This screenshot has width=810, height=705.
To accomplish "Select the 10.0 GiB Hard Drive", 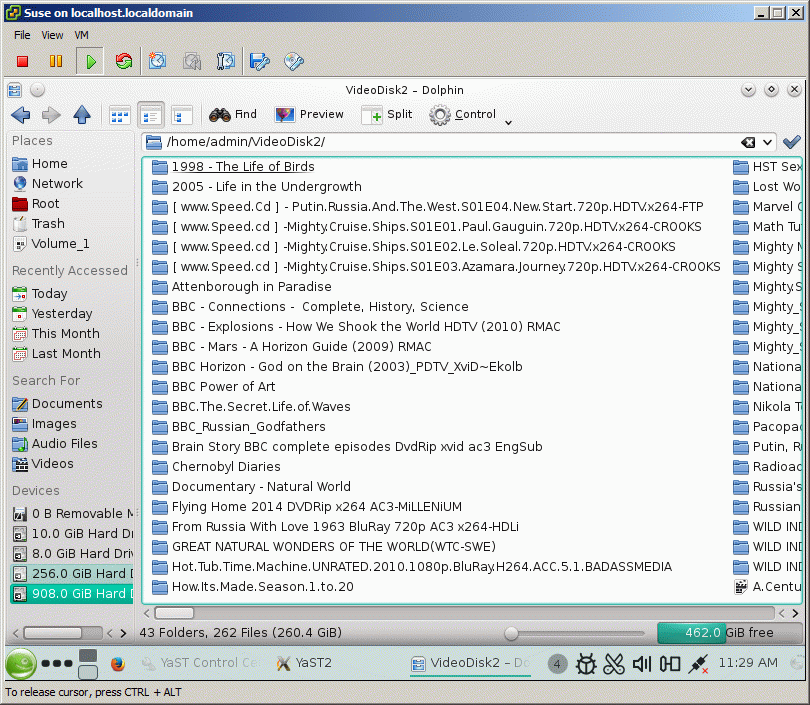I will [x=71, y=534].
